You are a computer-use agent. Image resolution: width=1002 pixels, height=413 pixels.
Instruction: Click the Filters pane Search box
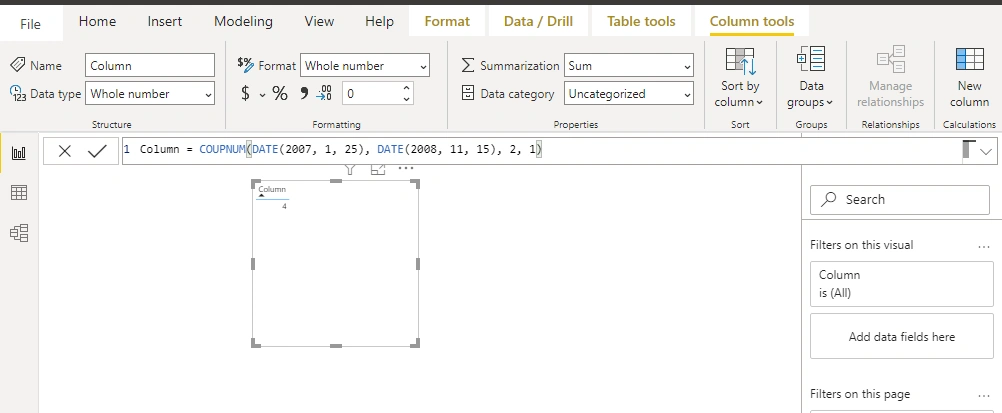[x=900, y=199]
